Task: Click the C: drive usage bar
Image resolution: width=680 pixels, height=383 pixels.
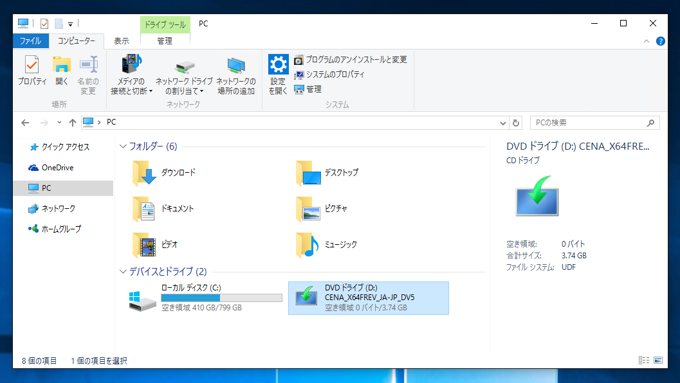Action: (x=222, y=298)
